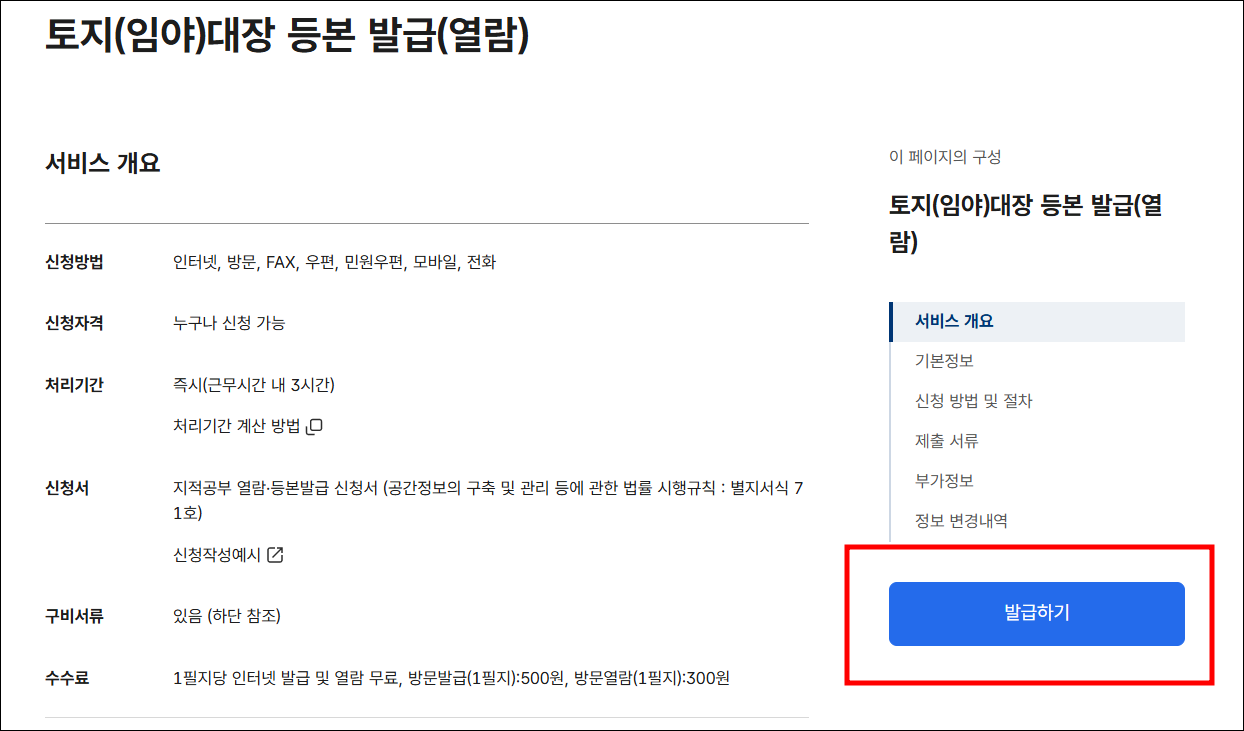Image resolution: width=1244 pixels, height=731 pixels.
Task: Click the 신청서 row label
Action: tap(67, 488)
